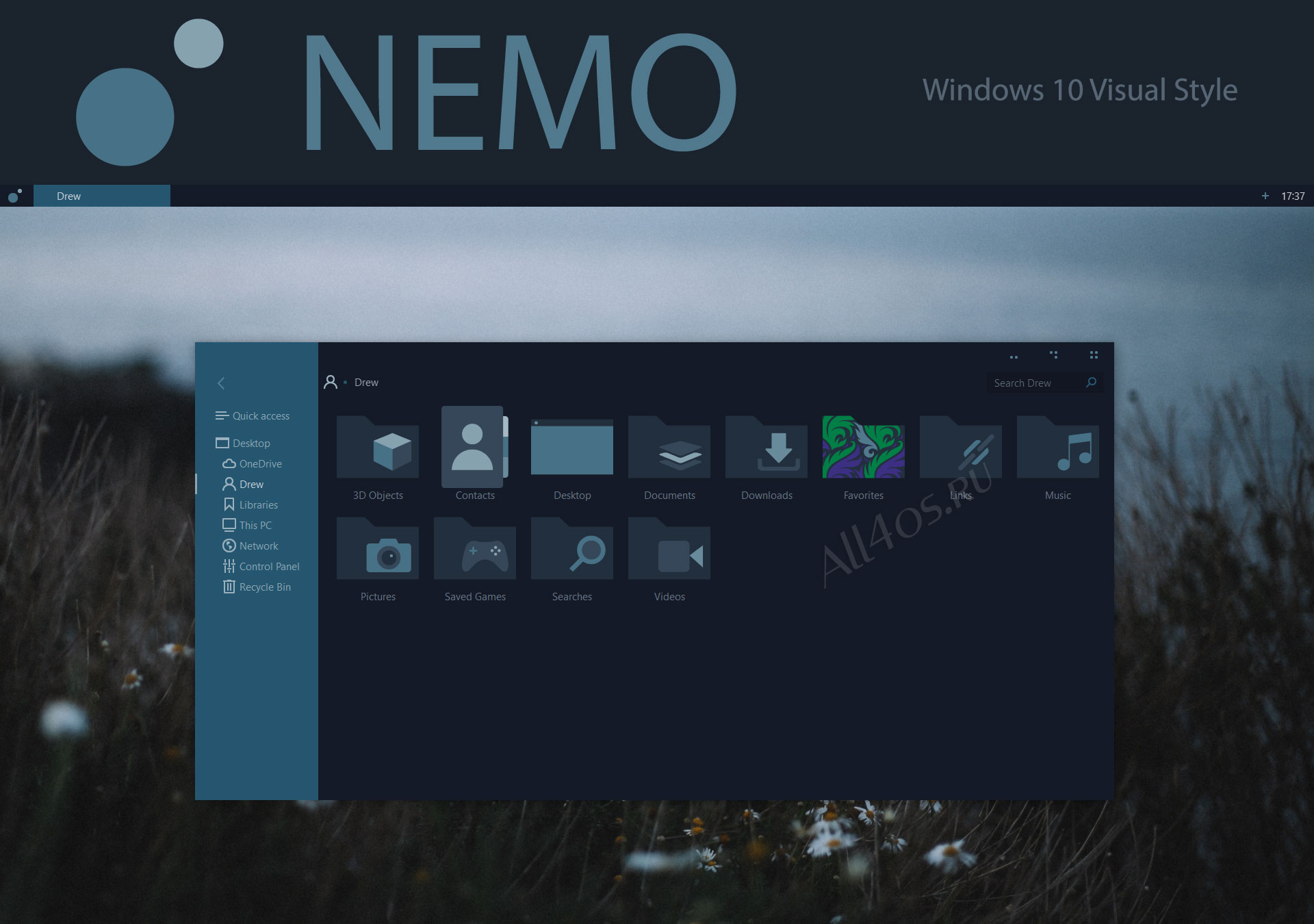Click the plus icon in system tray
Image resolution: width=1314 pixels, height=924 pixels.
[1265, 196]
